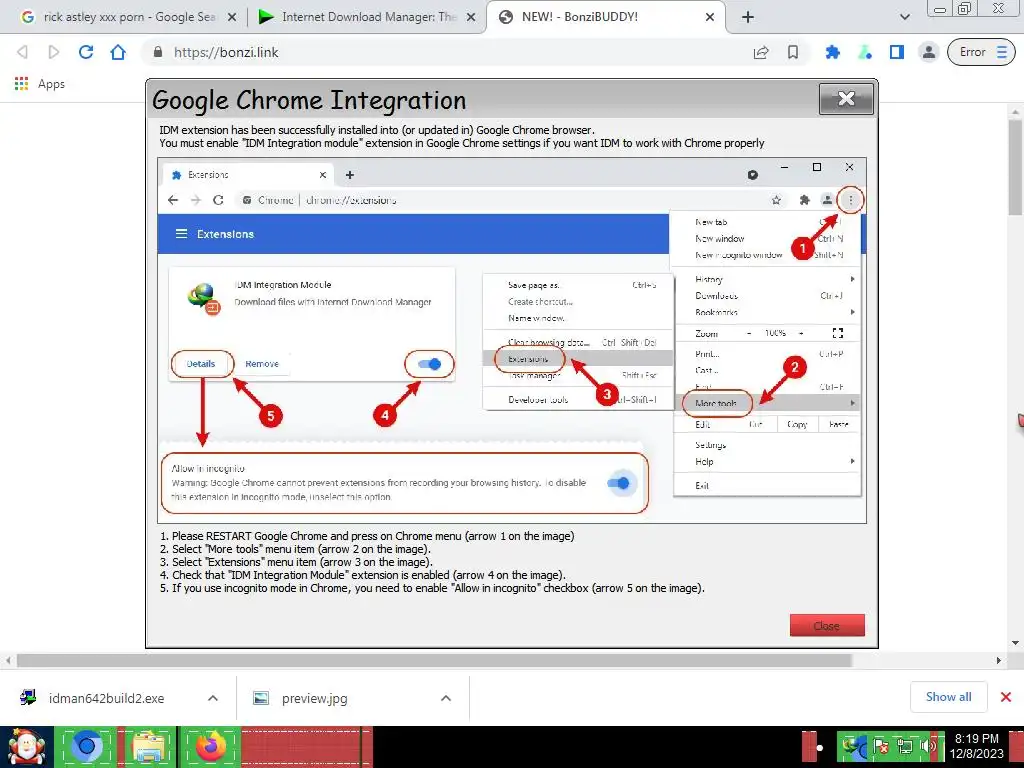
Task: Close the downloads bar
Action: click(x=1006, y=697)
